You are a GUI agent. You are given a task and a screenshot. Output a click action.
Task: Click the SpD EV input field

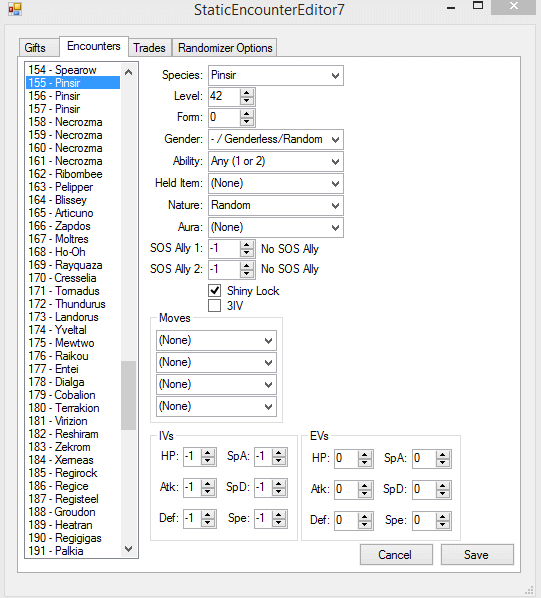pyautogui.click(x=424, y=489)
